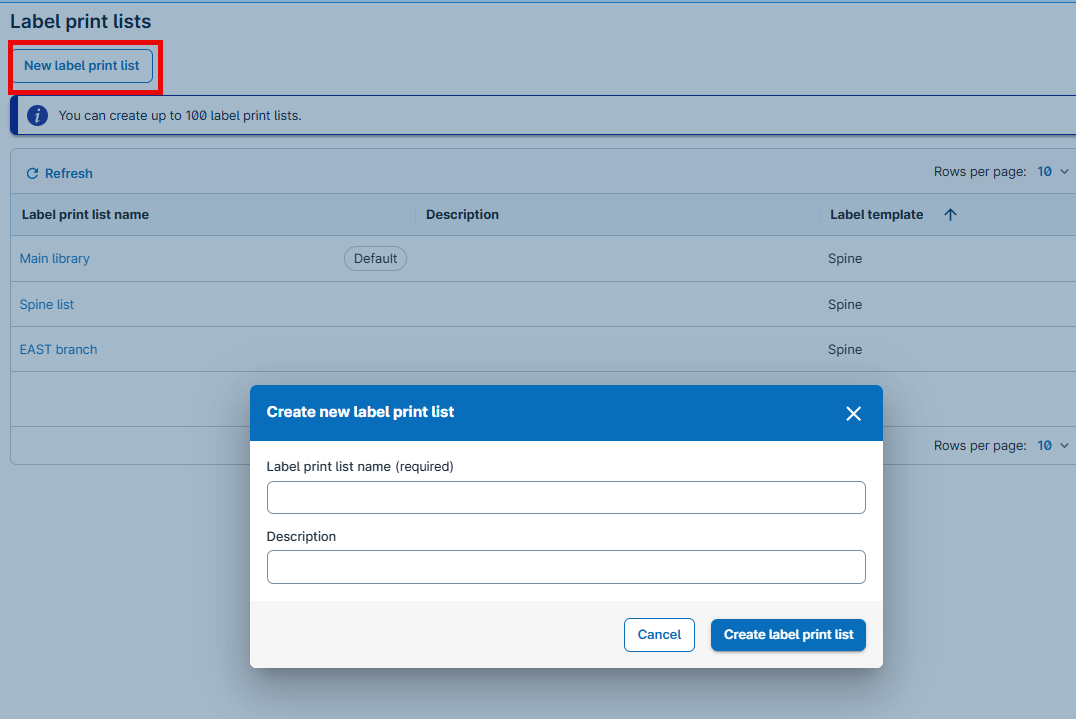Click the Default badge on Main library
1076x719 pixels.
pos(375,259)
